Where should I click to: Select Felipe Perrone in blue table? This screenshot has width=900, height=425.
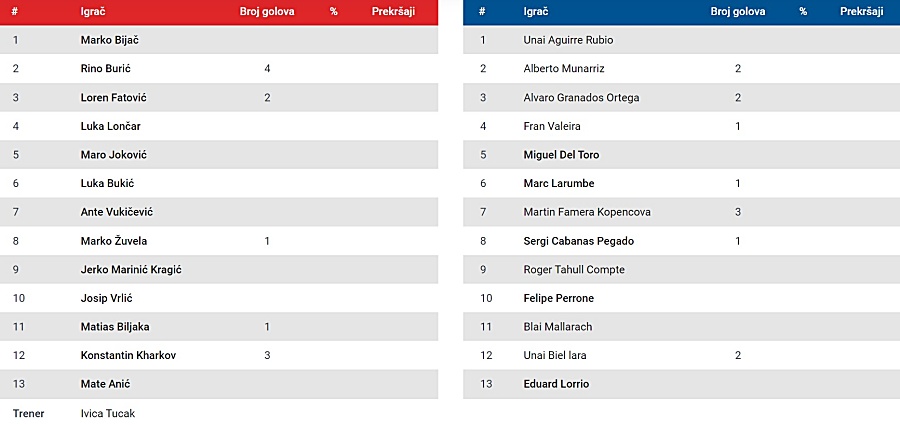point(558,298)
